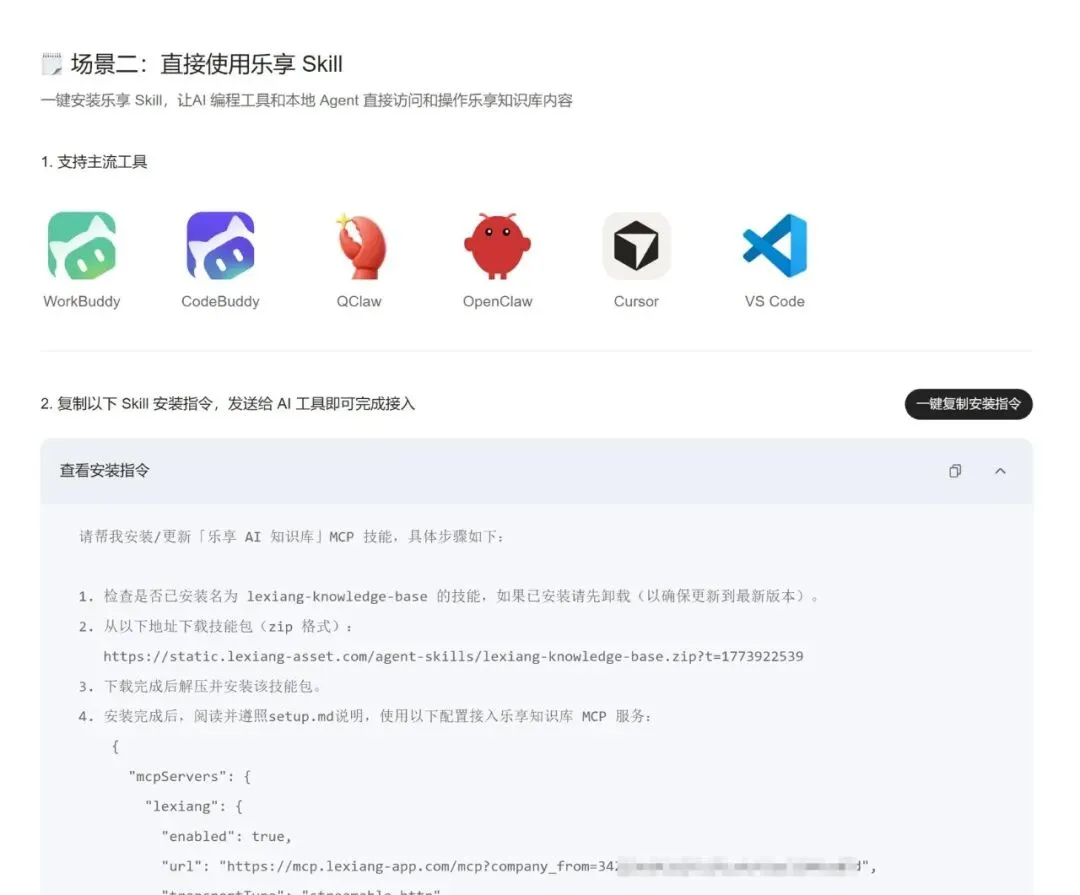Click the QClaw label

click(x=359, y=301)
